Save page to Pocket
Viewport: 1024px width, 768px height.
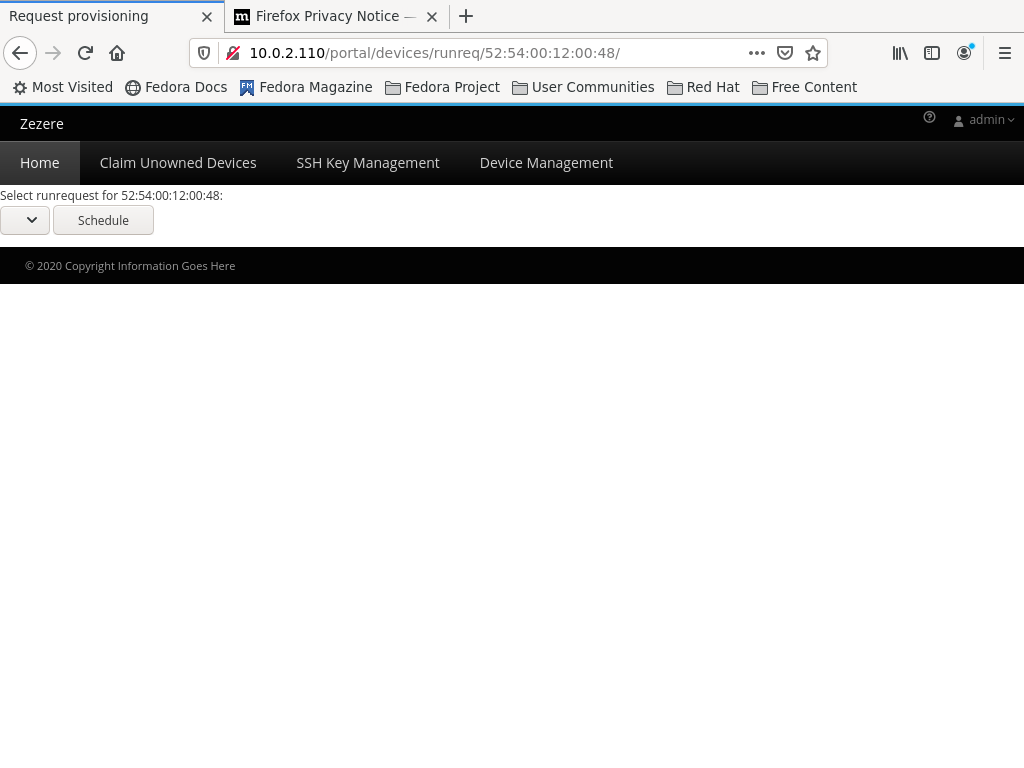[785, 53]
